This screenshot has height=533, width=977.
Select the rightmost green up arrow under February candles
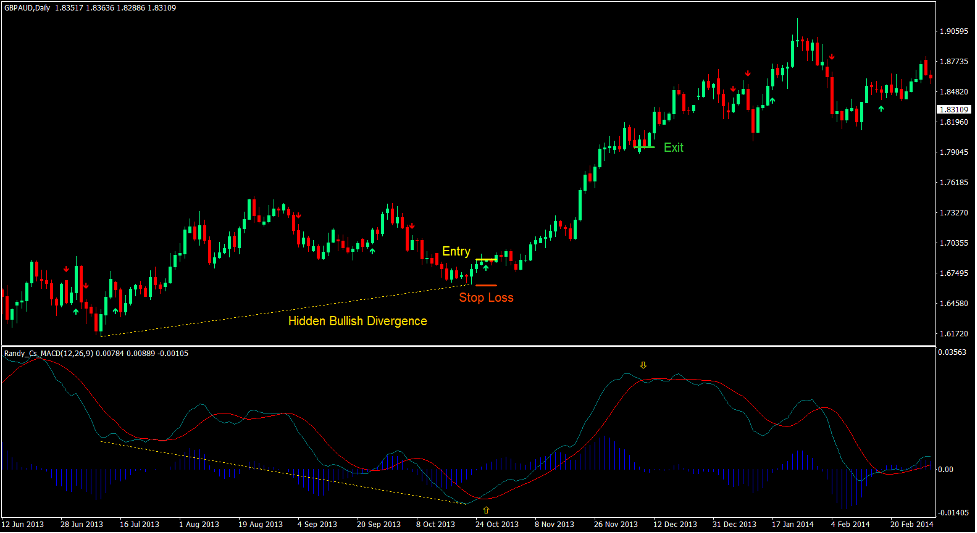pos(881,108)
